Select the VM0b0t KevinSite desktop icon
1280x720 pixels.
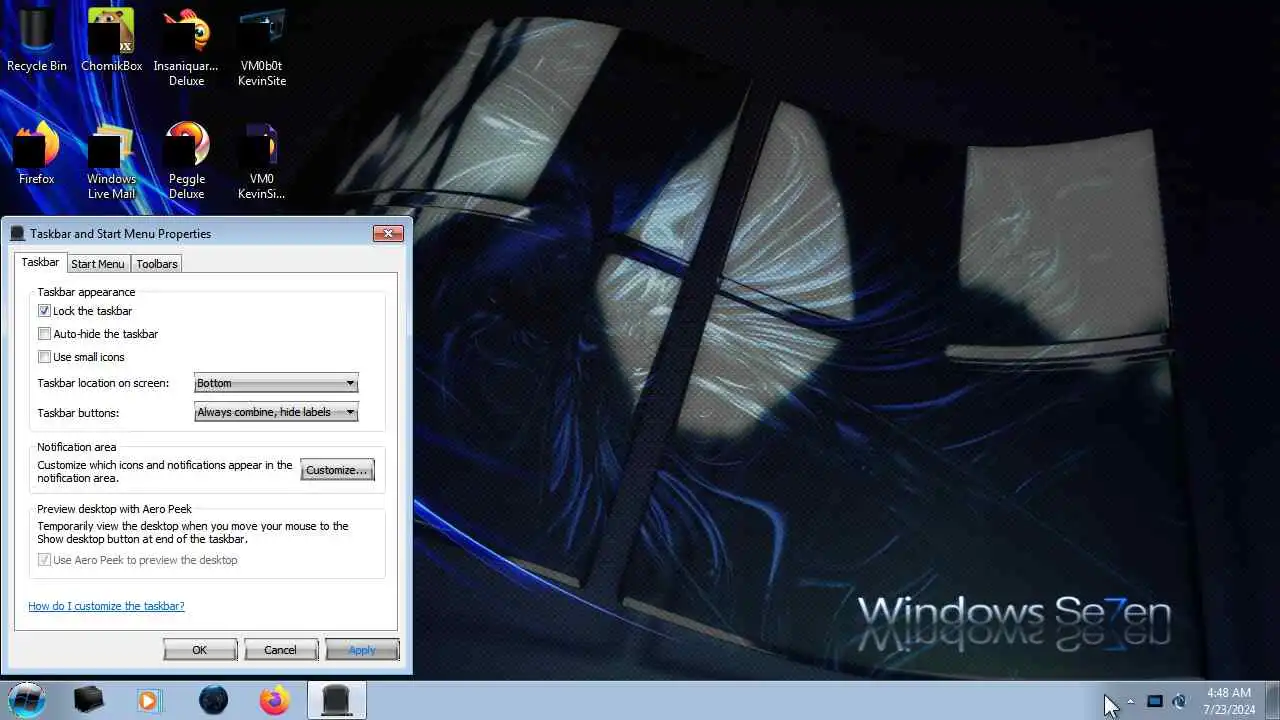point(262,47)
